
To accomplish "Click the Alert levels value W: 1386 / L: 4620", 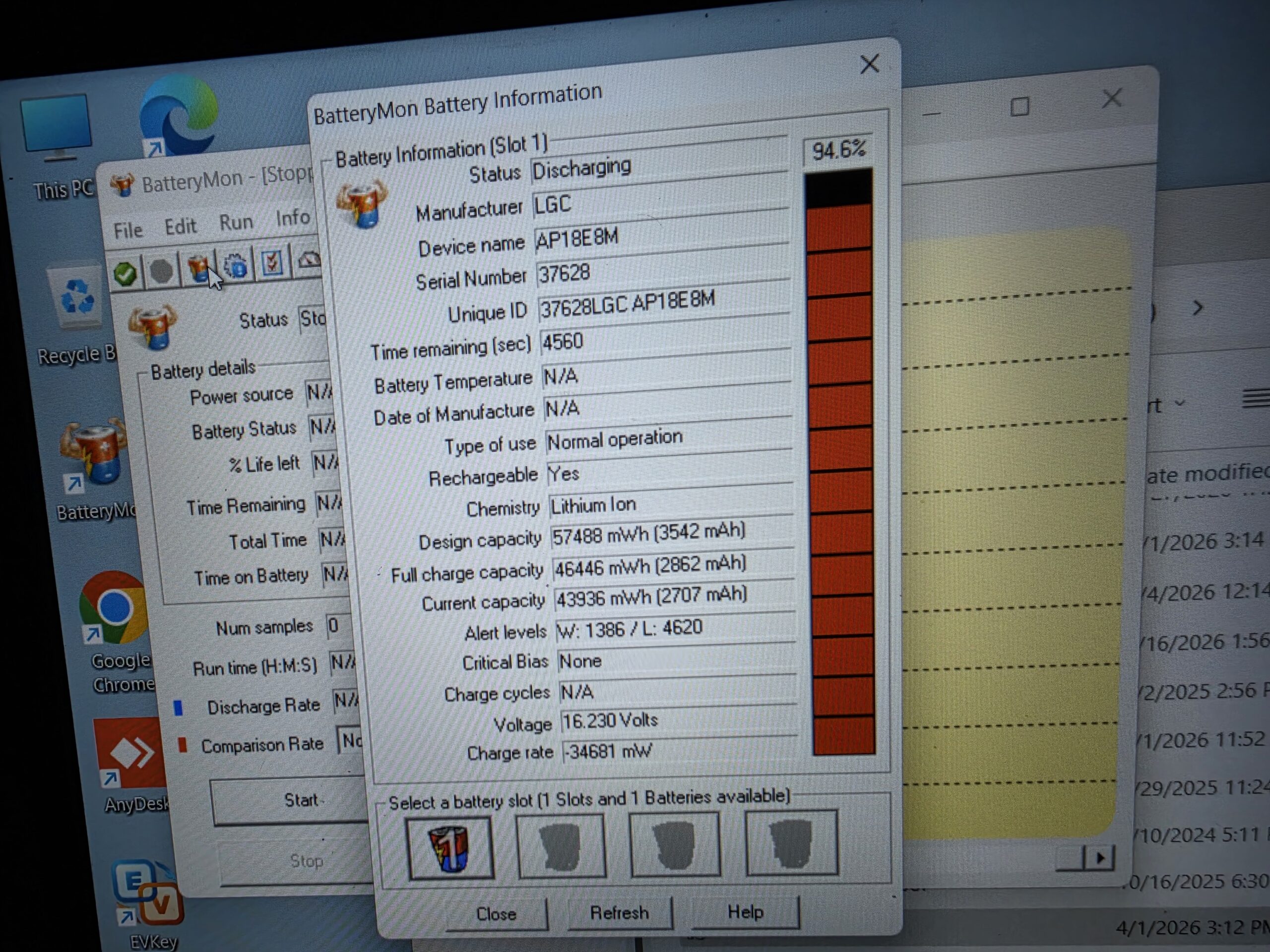I will (676, 629).
